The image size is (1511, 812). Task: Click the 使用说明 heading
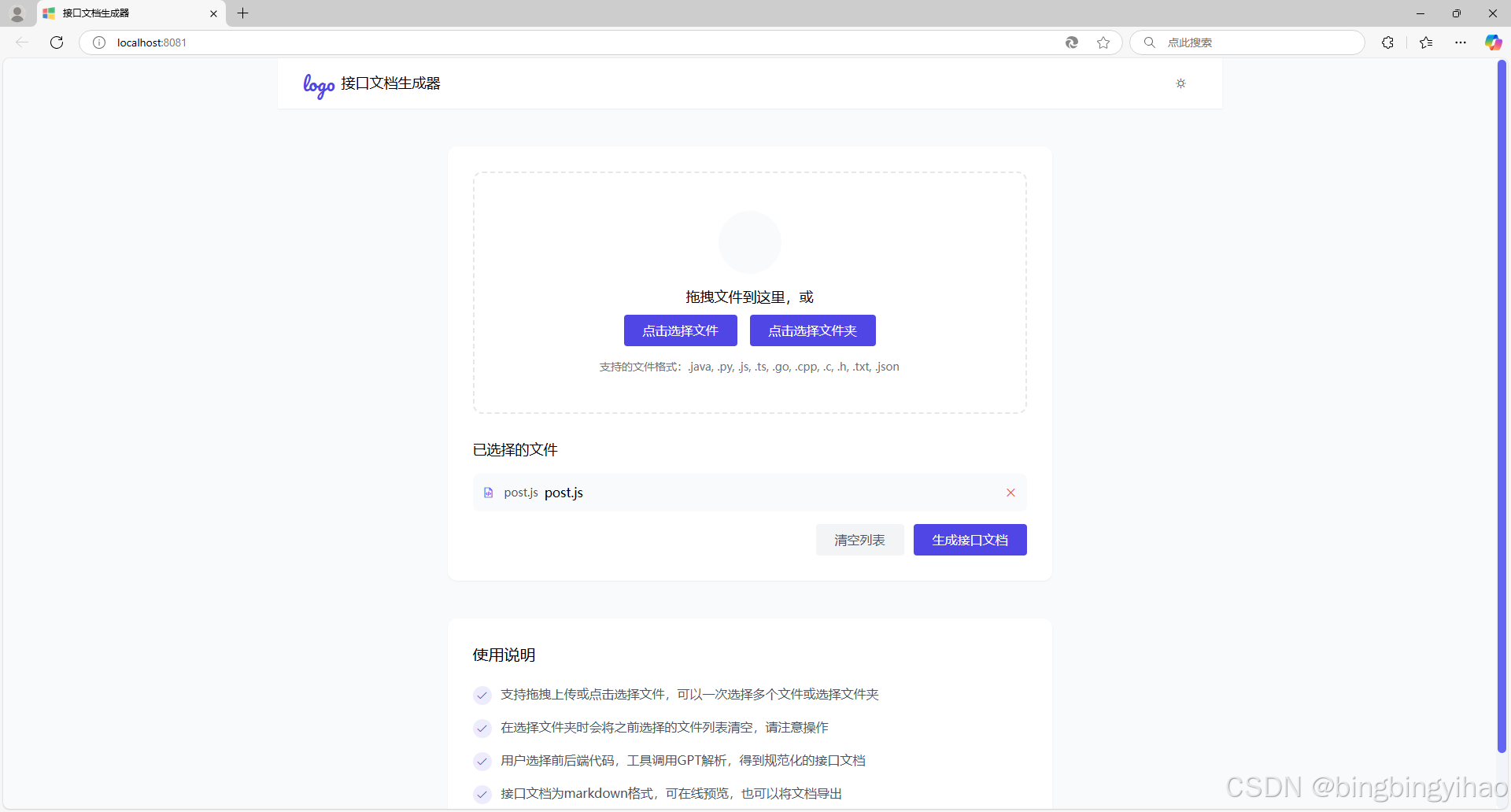pyautogui.click(x=504, y=655)
